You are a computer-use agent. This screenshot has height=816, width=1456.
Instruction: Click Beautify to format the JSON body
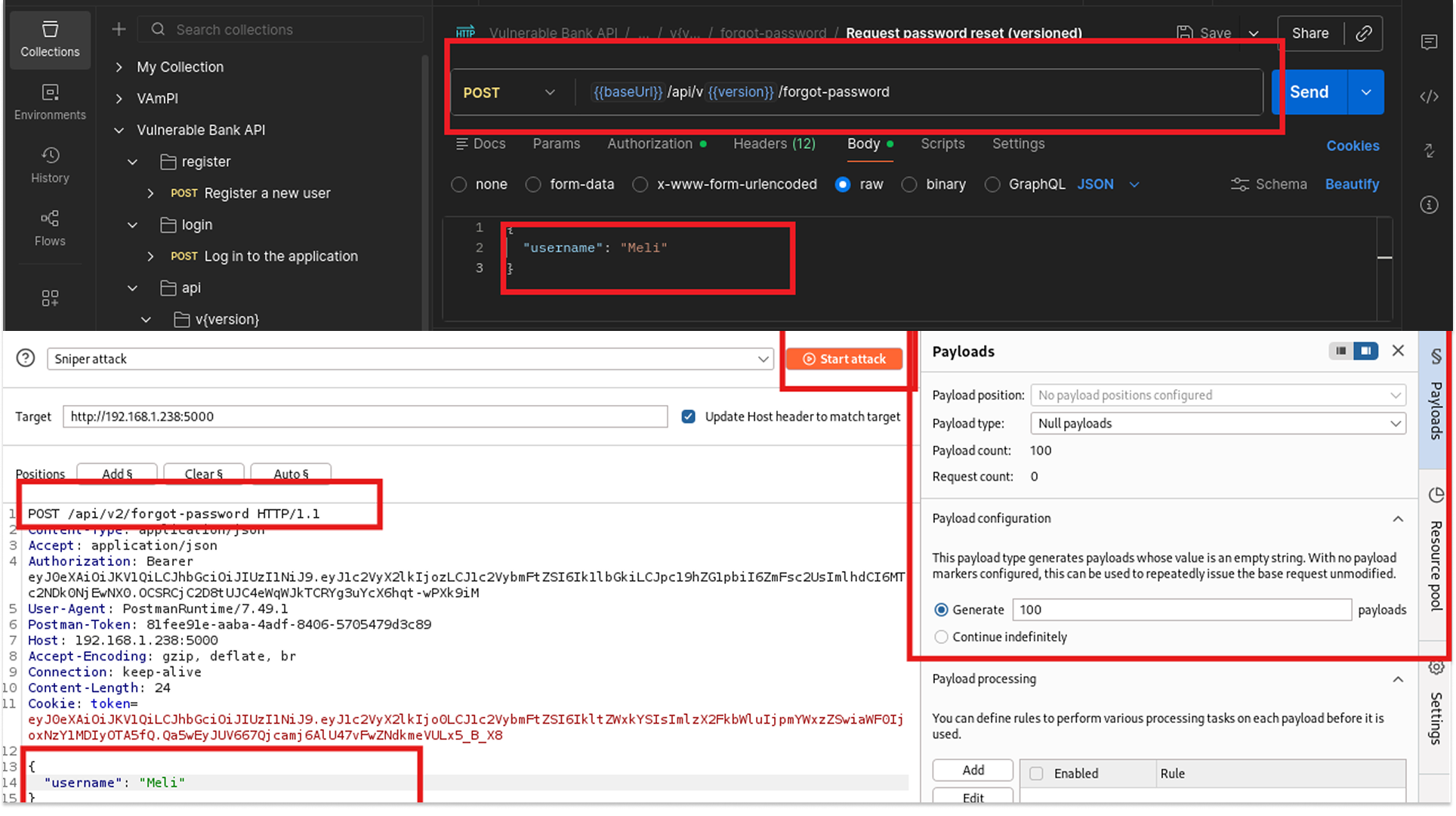tap(1352, 184)
